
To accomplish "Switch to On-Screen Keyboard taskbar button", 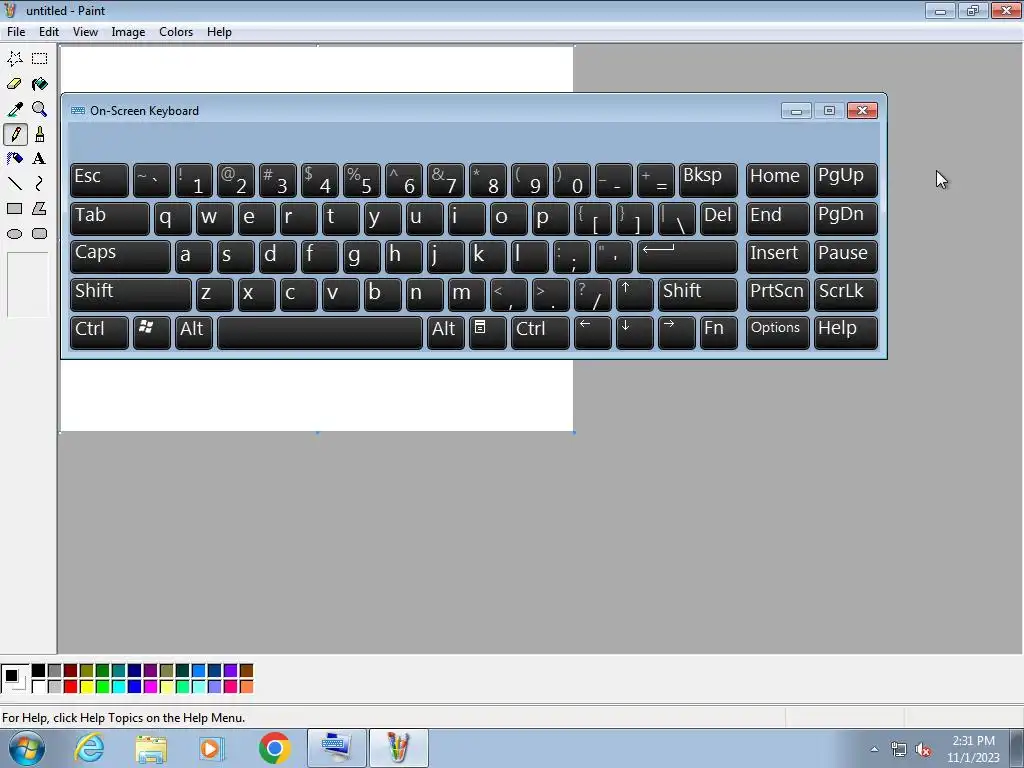I will pos(337,748).
